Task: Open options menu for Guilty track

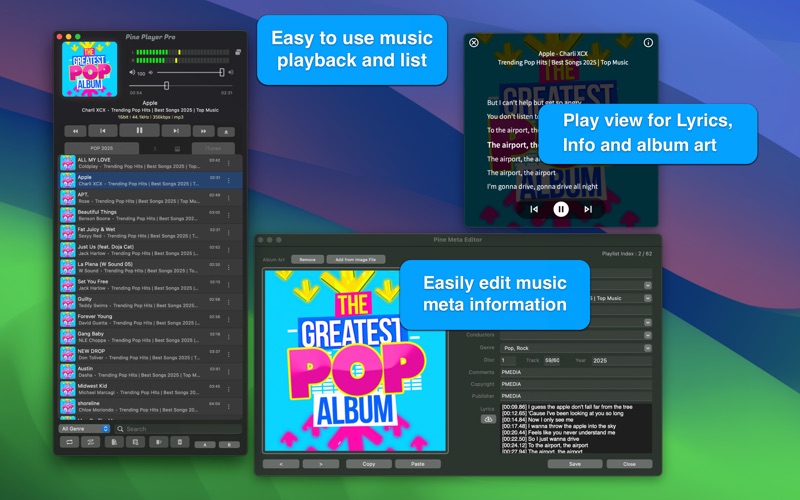Action: pos(229,303)
